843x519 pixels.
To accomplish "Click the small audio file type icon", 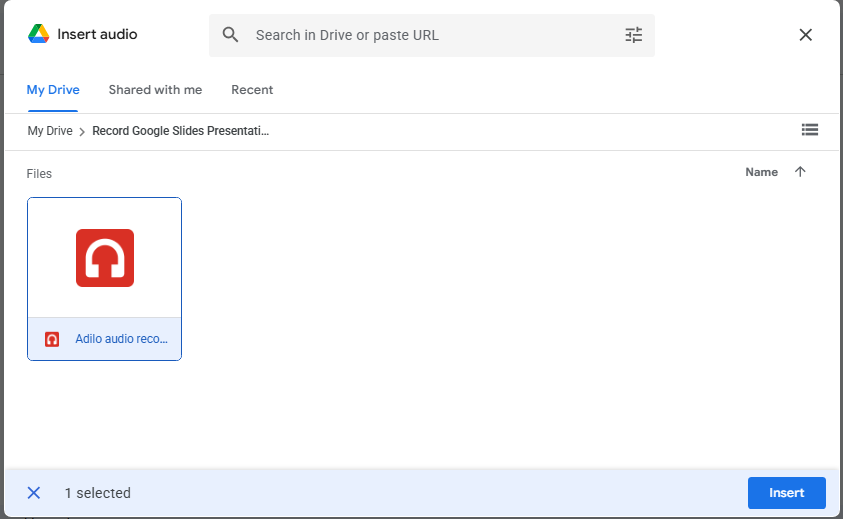I will [52, 339].
